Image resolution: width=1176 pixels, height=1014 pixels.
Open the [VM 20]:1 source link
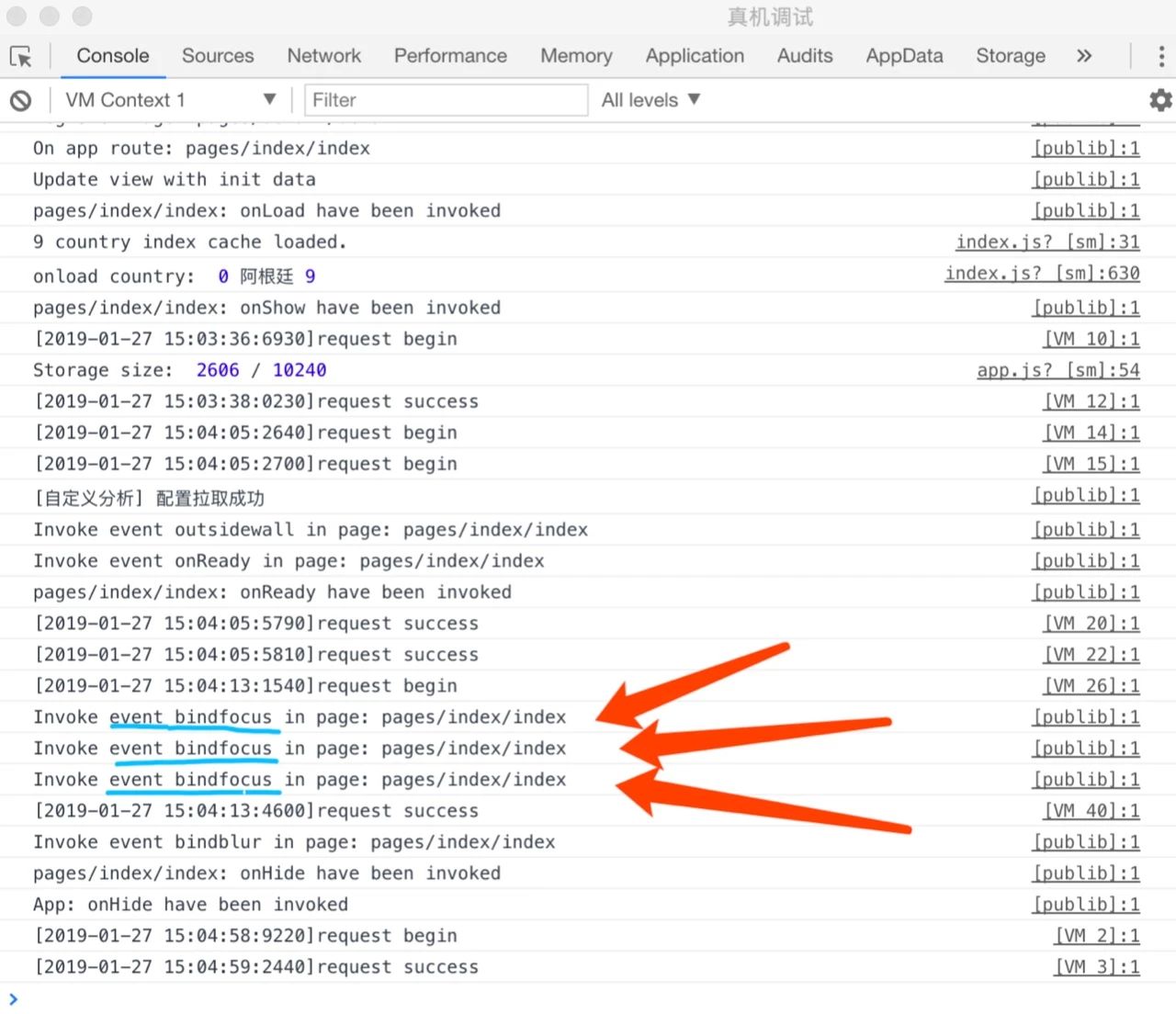point(1091,624)
